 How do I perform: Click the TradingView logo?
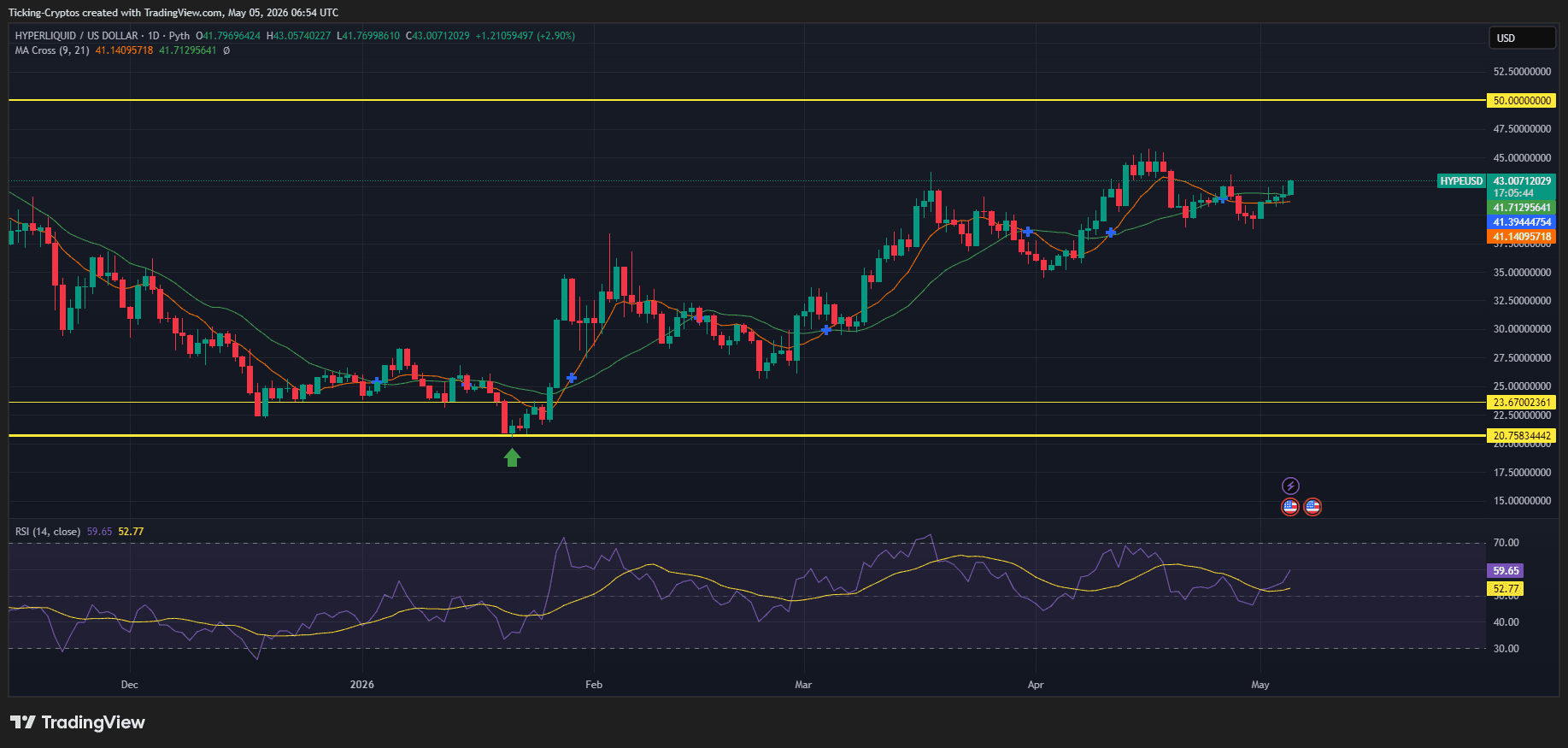78,722
